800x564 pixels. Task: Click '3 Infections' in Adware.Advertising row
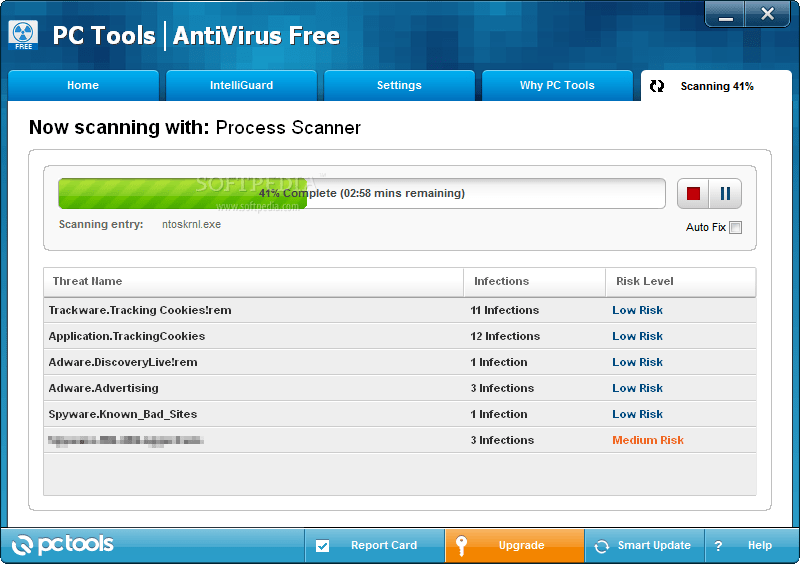pyautogui.click(x=502, y=388)
